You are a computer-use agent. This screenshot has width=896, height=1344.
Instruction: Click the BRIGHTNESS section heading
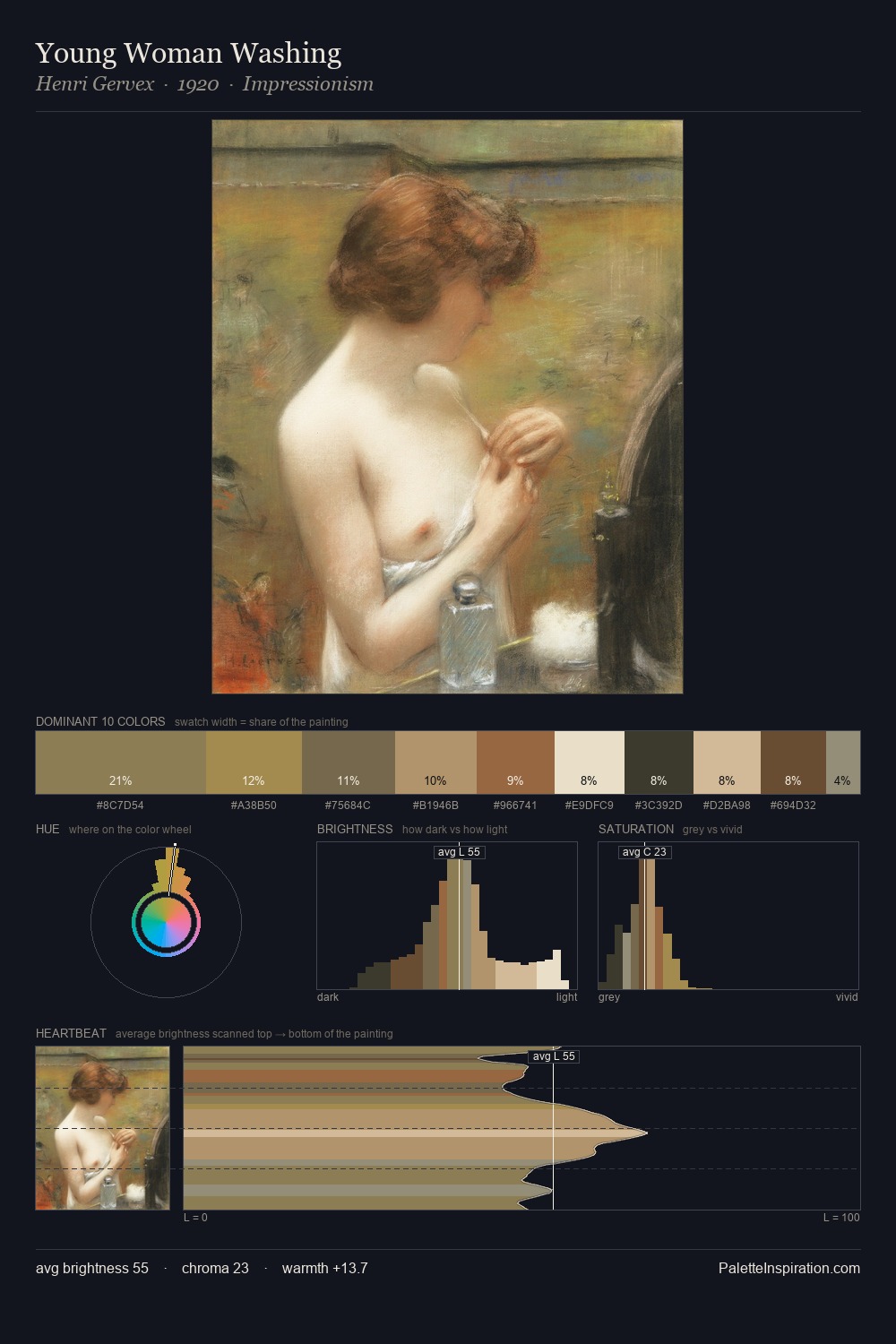point(355,829)
